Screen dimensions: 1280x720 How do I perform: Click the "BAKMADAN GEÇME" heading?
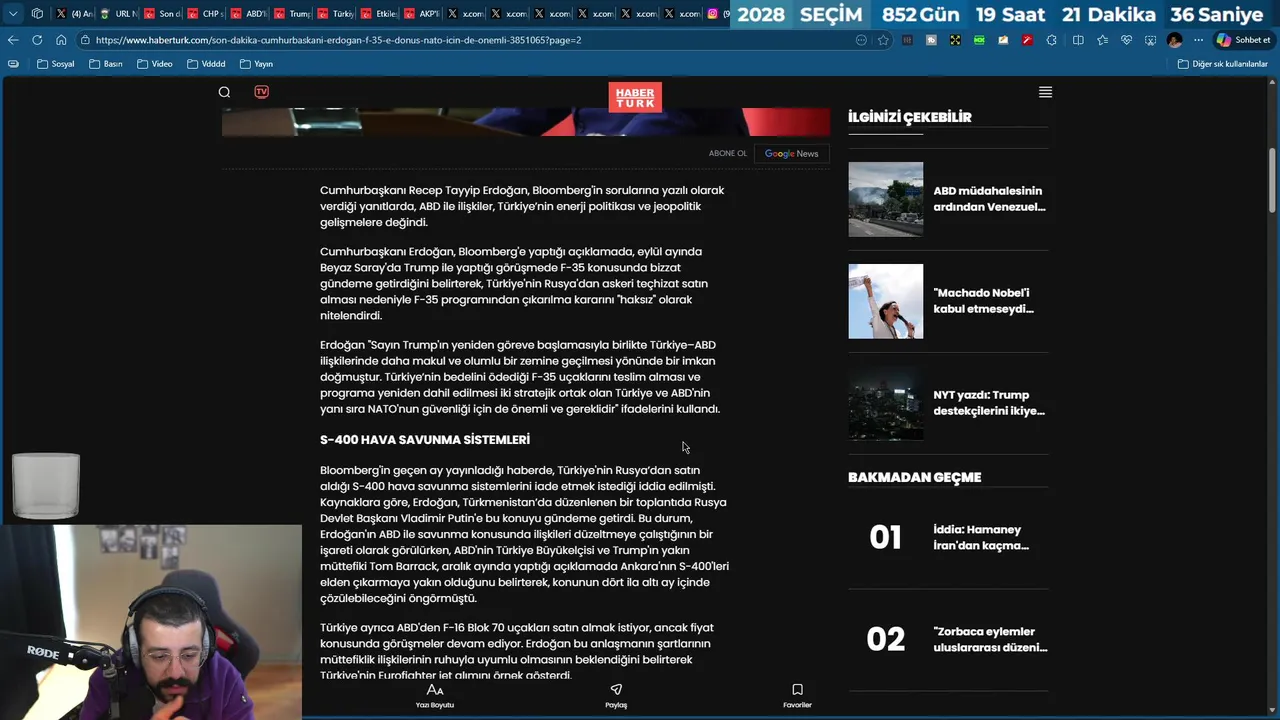(915, 477)
